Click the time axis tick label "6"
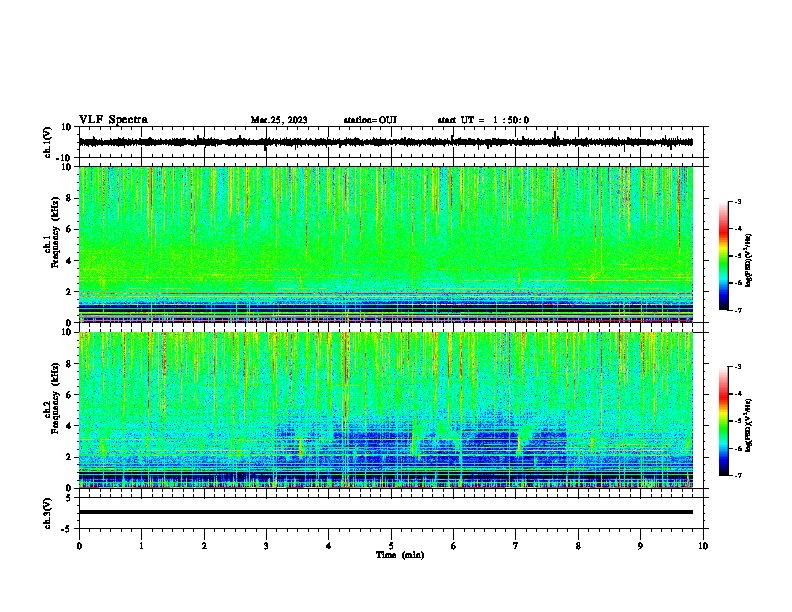 tap(453, 546)
